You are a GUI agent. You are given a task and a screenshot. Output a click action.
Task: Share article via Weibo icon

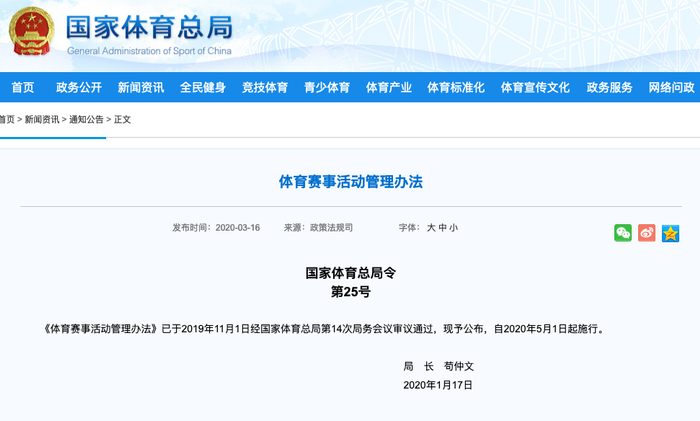click(x=646, y=233)
